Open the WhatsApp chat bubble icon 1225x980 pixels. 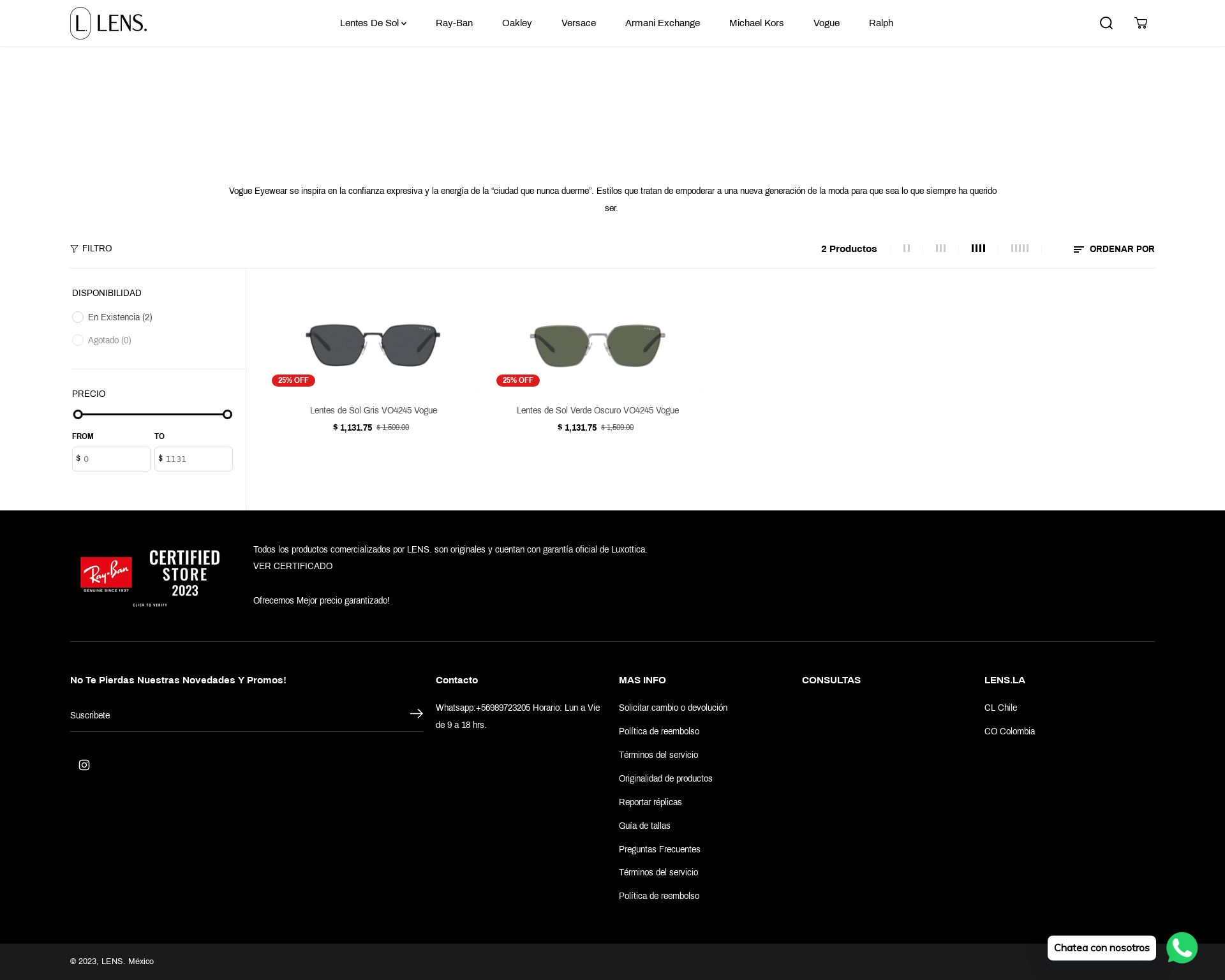[1182, 948]
